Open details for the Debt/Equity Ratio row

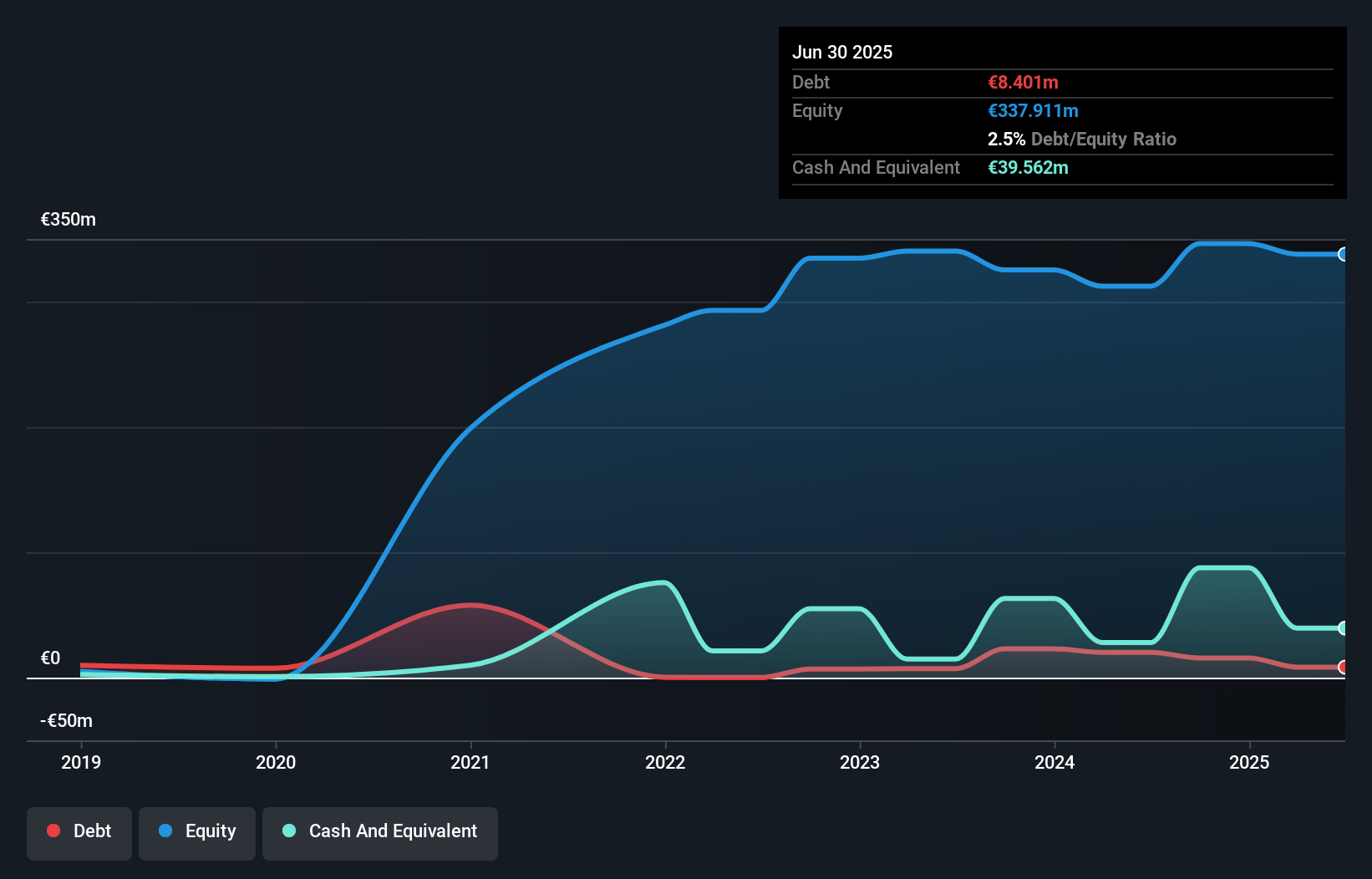pyautogui.click(x=1082, y=139)
